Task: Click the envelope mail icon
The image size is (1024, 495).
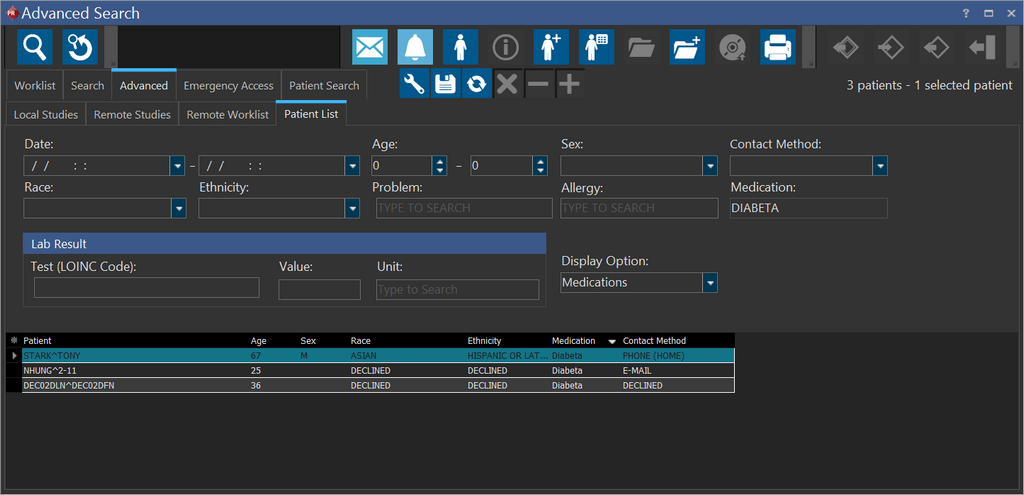Action: 370,47
